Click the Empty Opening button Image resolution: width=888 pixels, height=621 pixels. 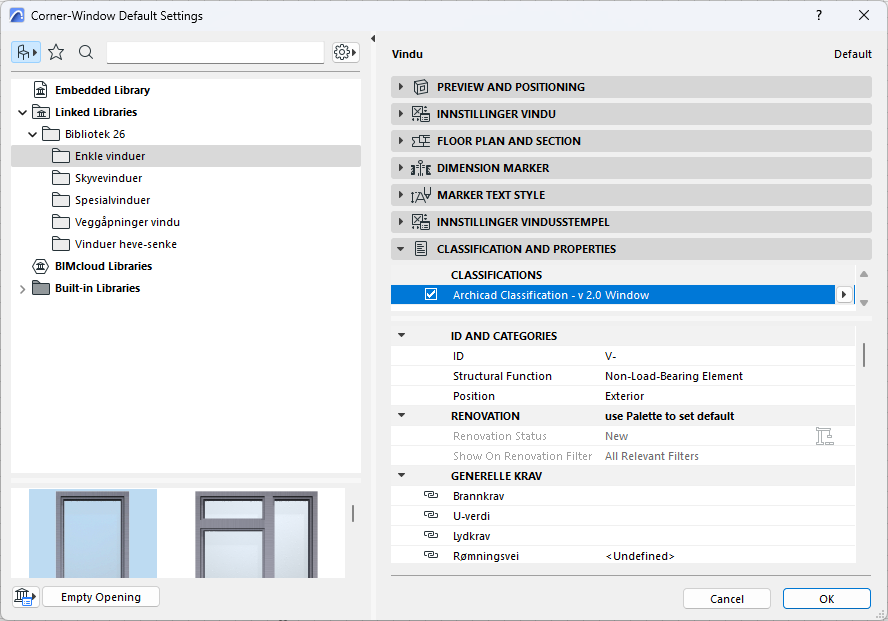pos(101,597)
